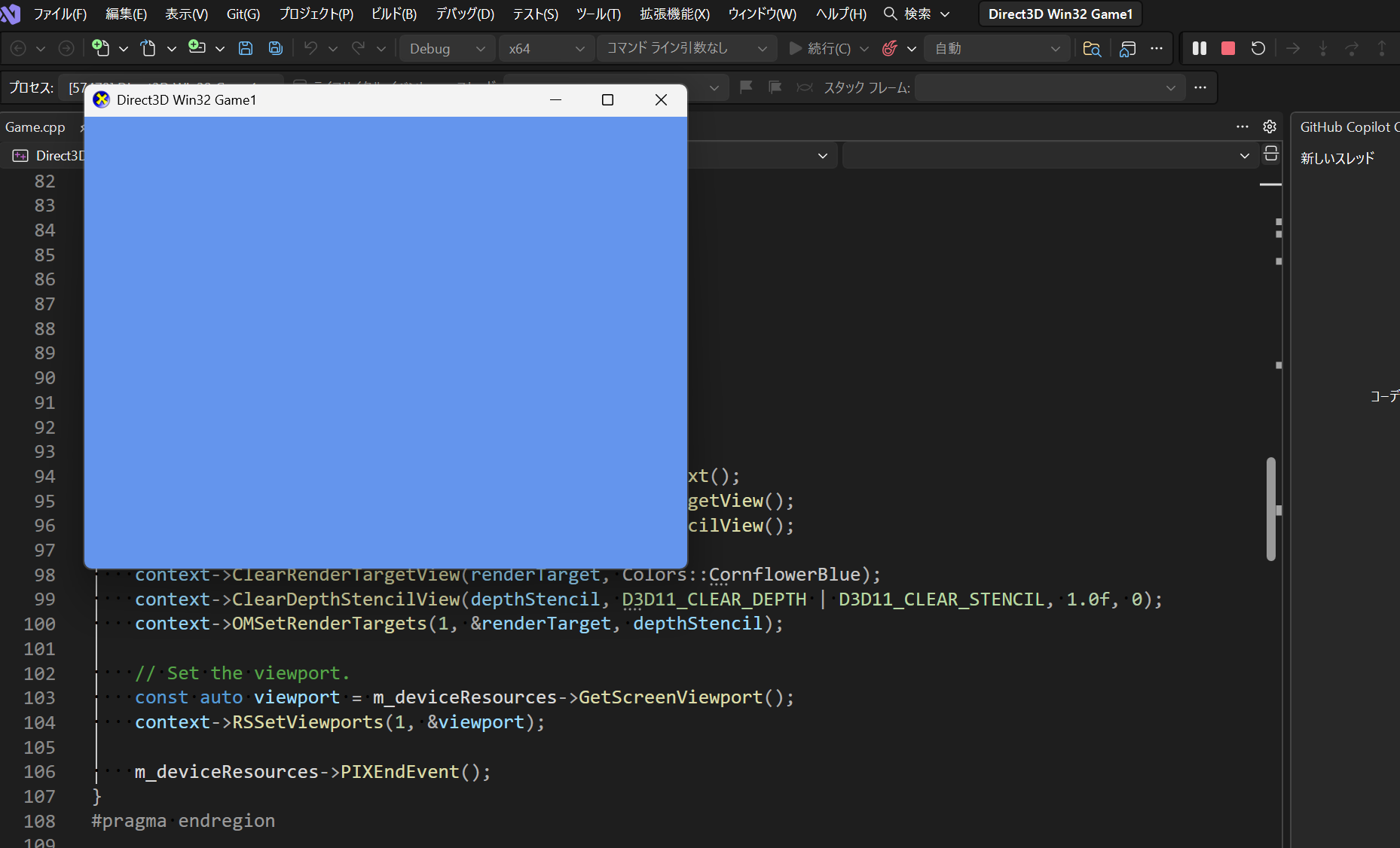The image size is (1400, 848).
Task: Open the tab list overflow menu
Action: pos(1243,127)
